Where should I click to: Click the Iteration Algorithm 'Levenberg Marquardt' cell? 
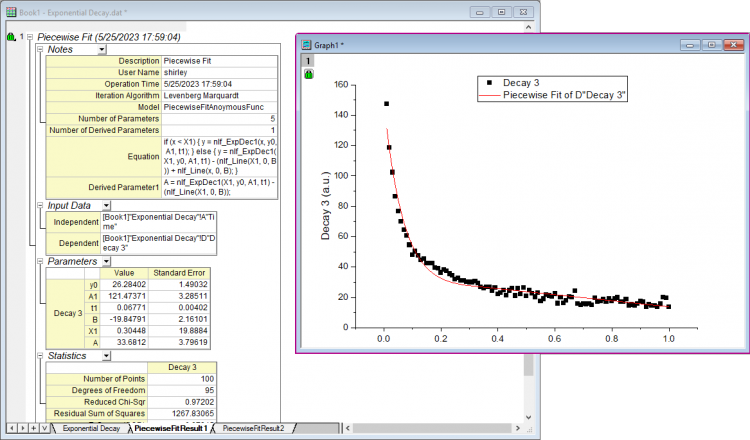pyautogui.click(x=220, y=96)
